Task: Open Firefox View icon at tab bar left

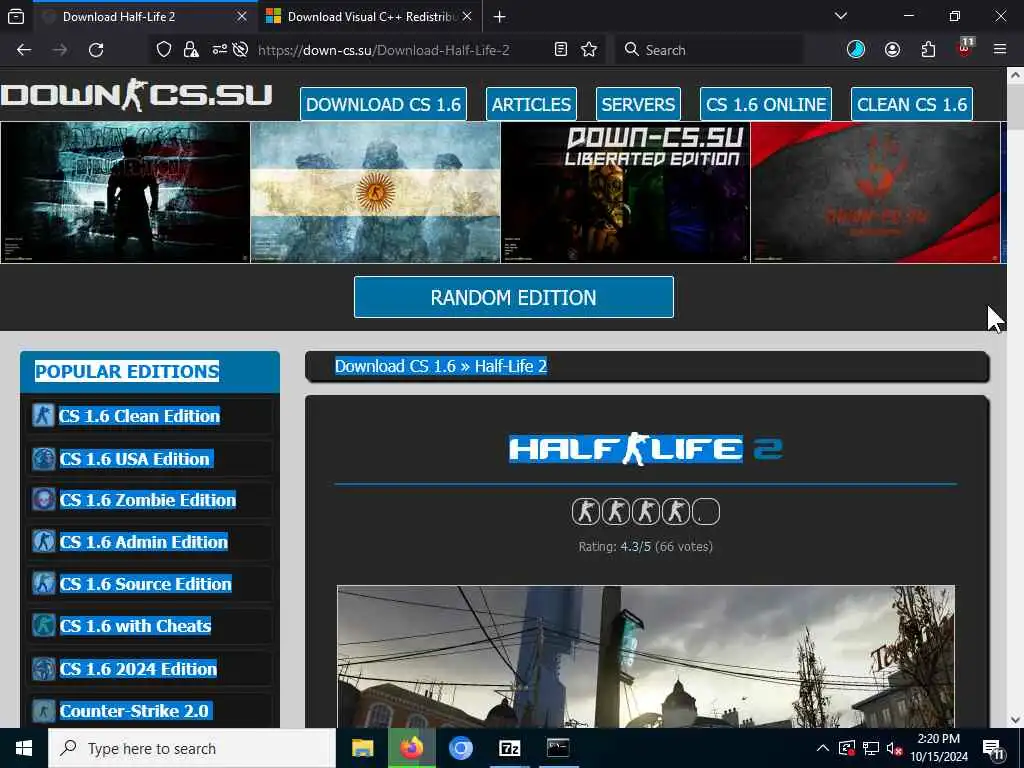Action: [x=16, y=16]
